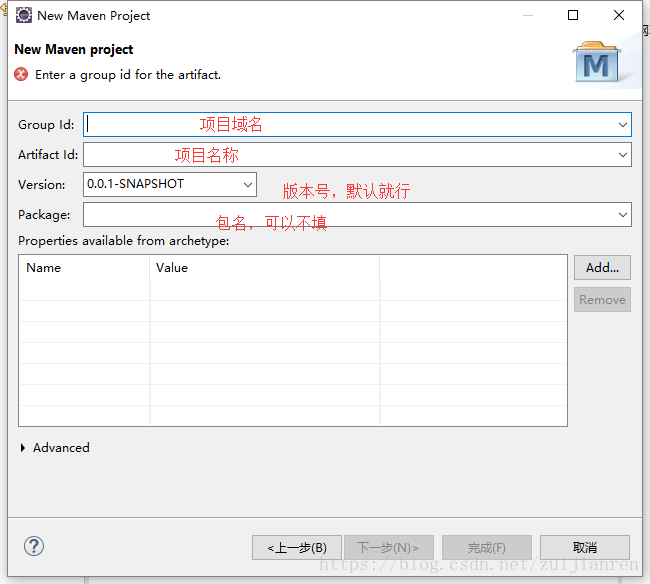
Task: Click into the Package field
Action: (357, 215)
